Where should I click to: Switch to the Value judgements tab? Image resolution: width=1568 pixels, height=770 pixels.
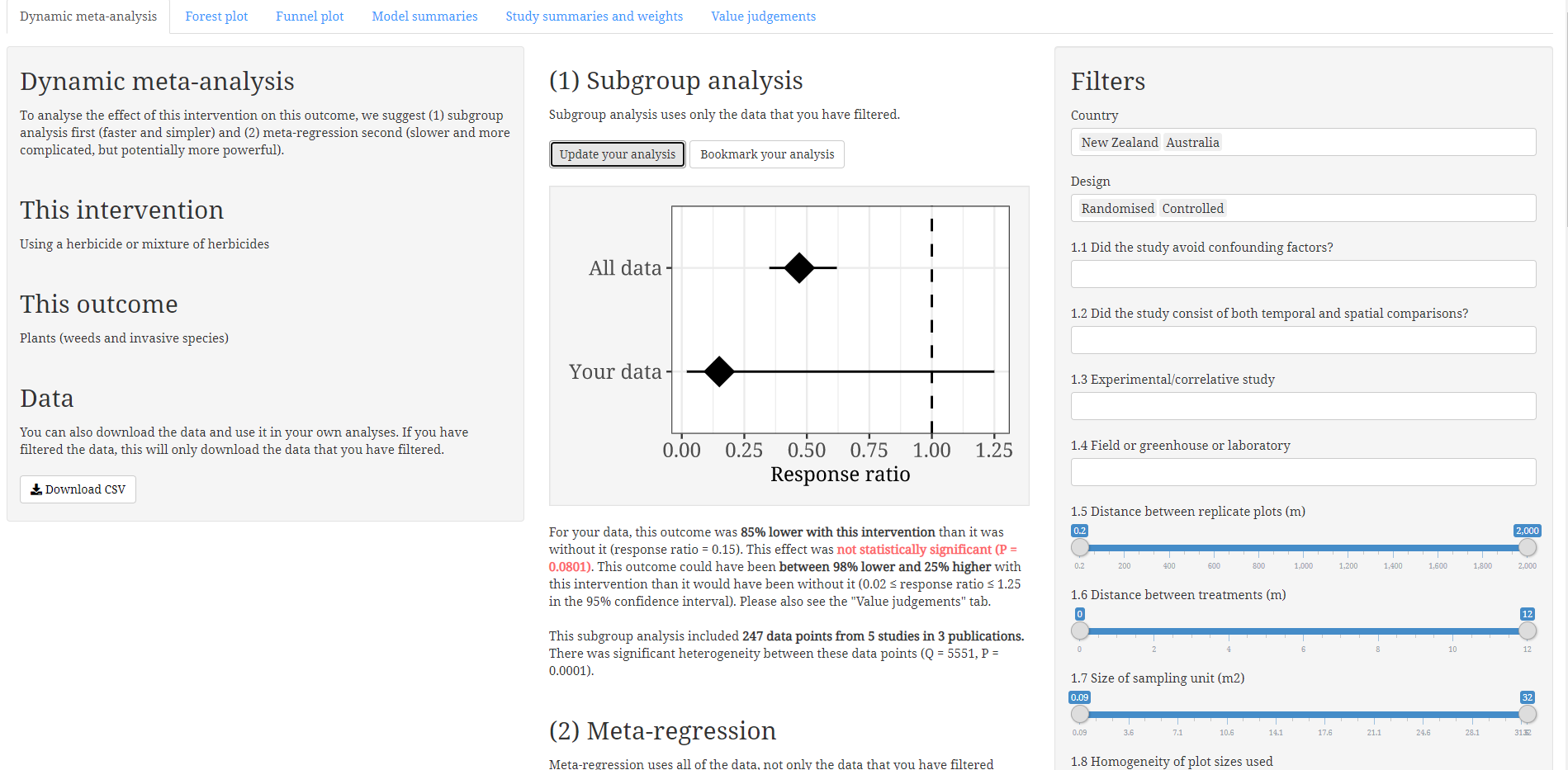point(762,16)
